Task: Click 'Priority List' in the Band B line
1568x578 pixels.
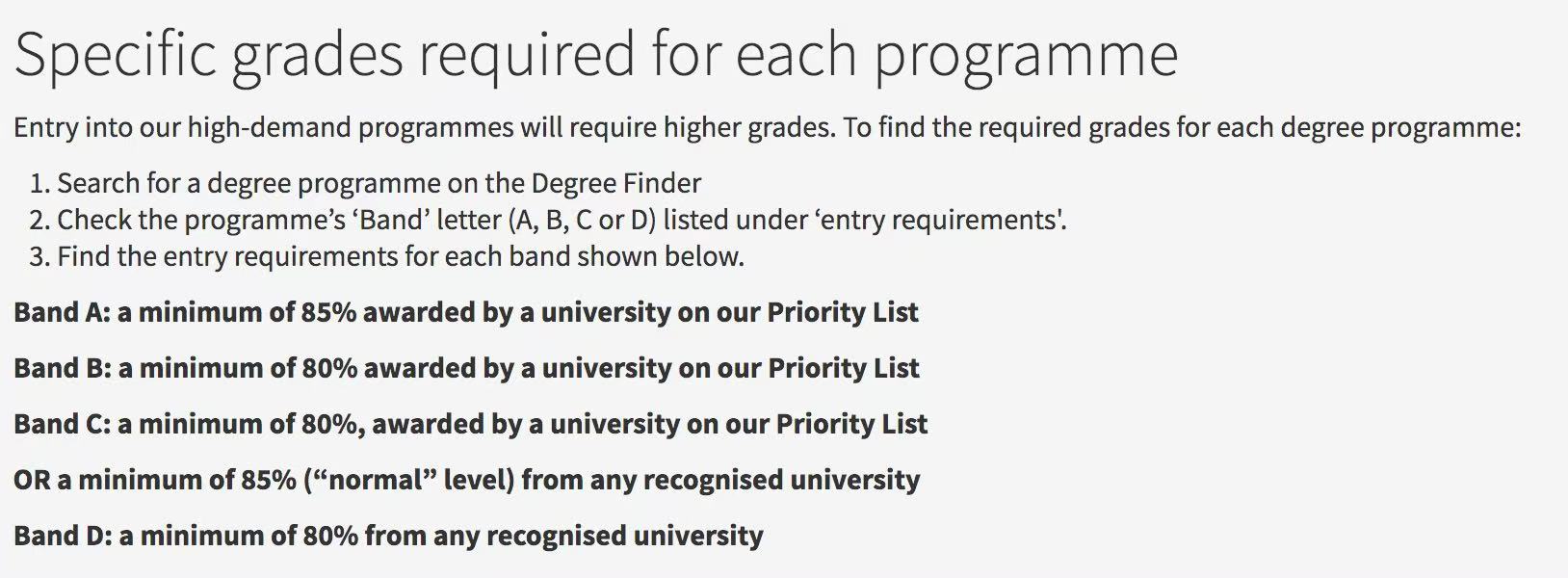Action: (843, 369)
